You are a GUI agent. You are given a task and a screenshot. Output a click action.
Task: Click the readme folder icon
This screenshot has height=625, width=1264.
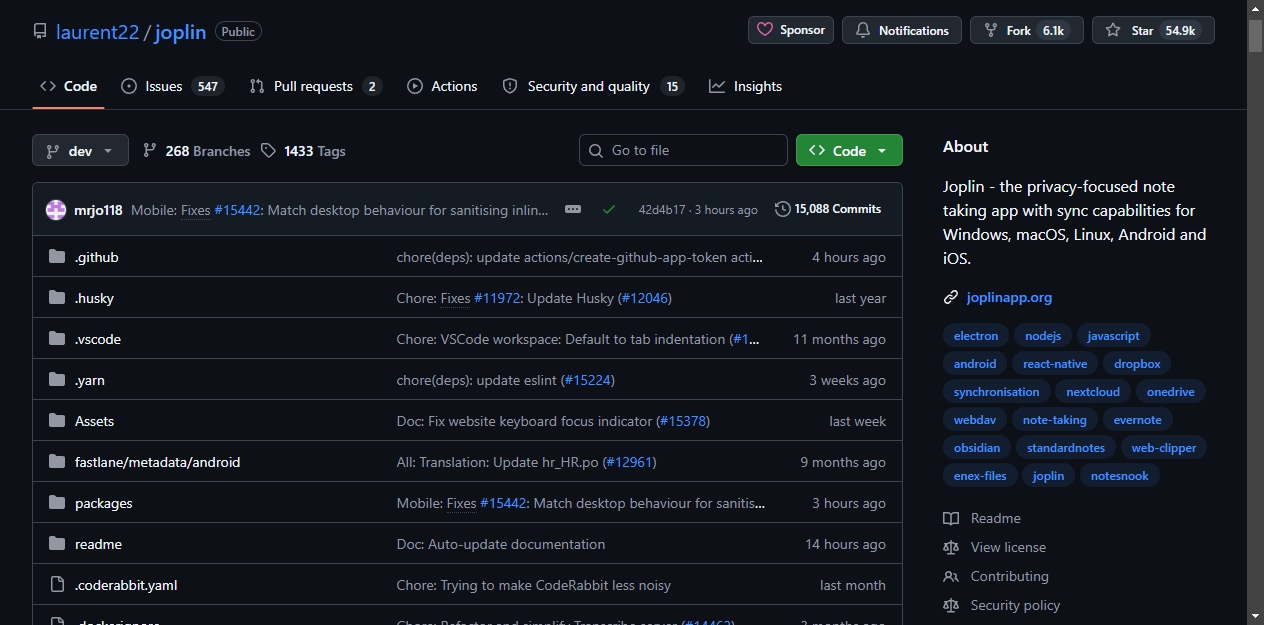57,544
